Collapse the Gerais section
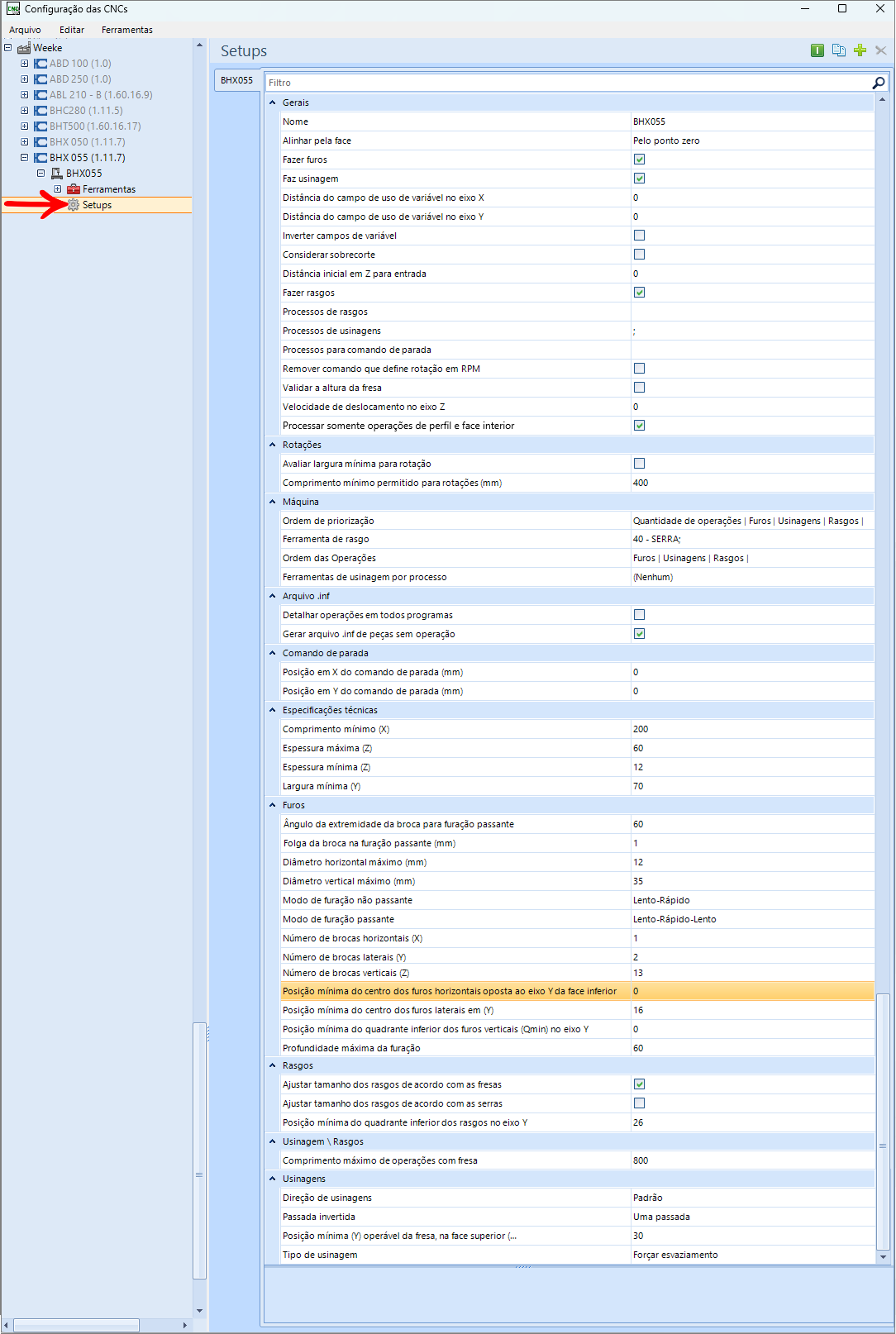Image resolution: width=896 pixels, height=1334 pixels. pos(273,102)
